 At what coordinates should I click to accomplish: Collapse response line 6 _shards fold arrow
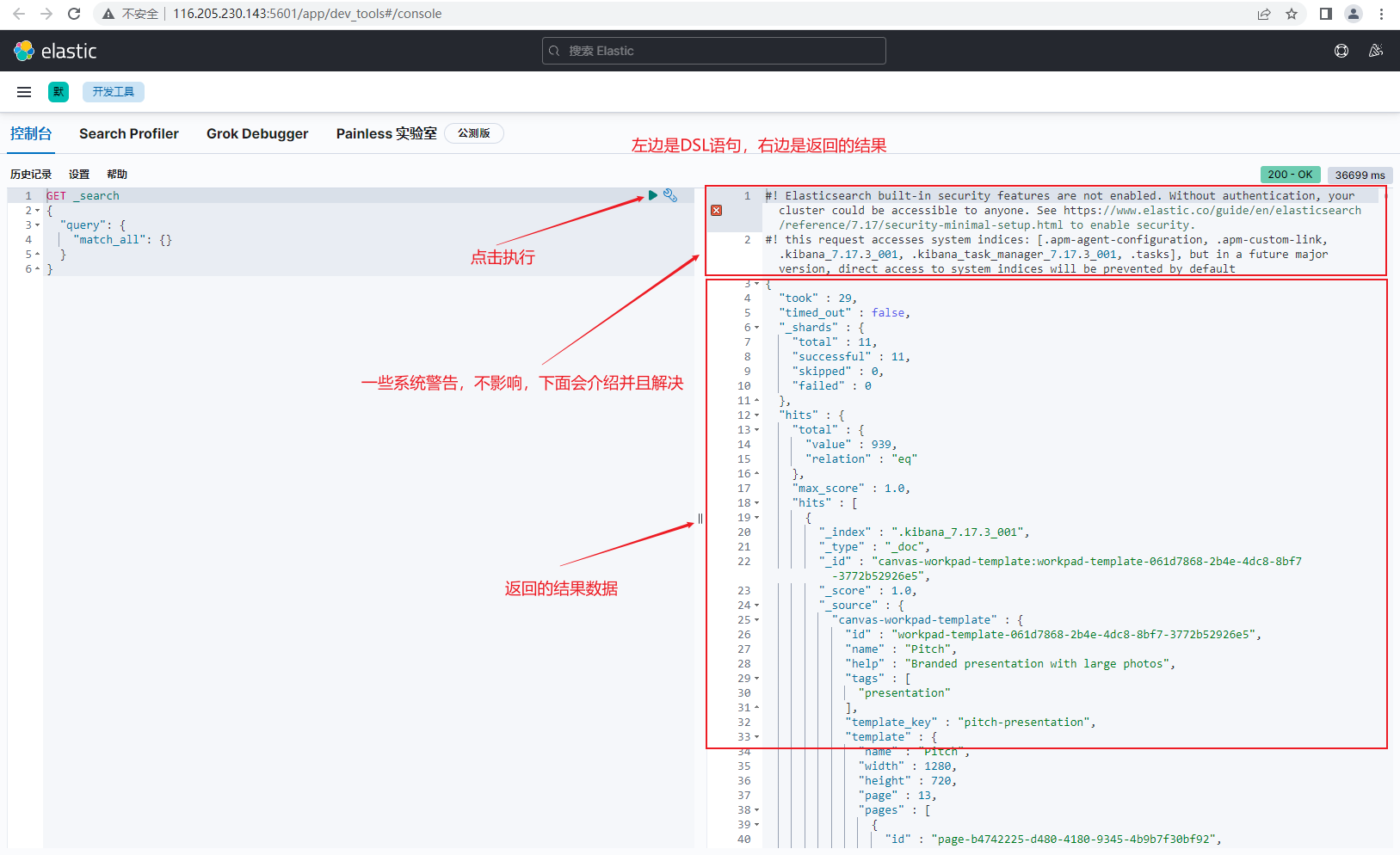[x=757, y=328]
